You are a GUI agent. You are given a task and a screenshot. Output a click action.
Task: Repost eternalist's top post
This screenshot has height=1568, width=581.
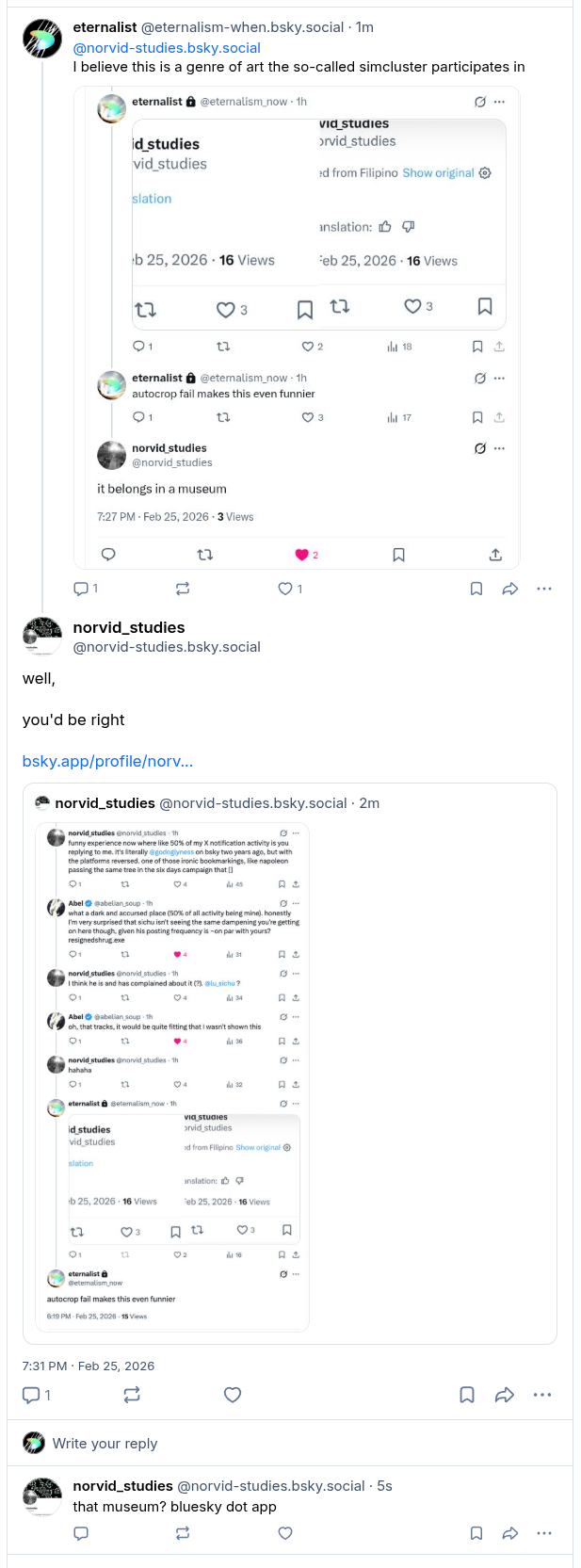pos(183,589)
